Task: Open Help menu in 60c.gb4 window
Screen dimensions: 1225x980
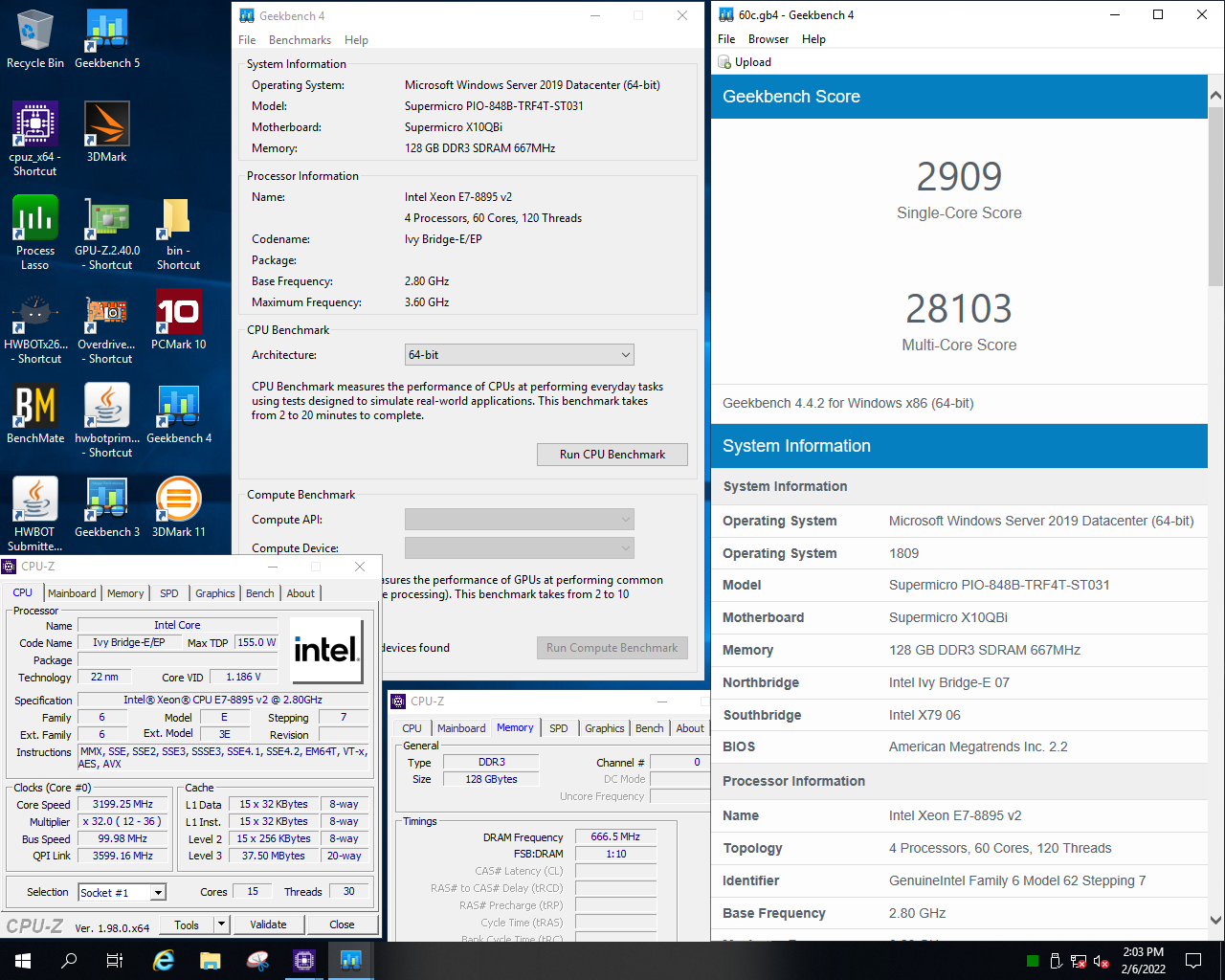Action: 813,39
